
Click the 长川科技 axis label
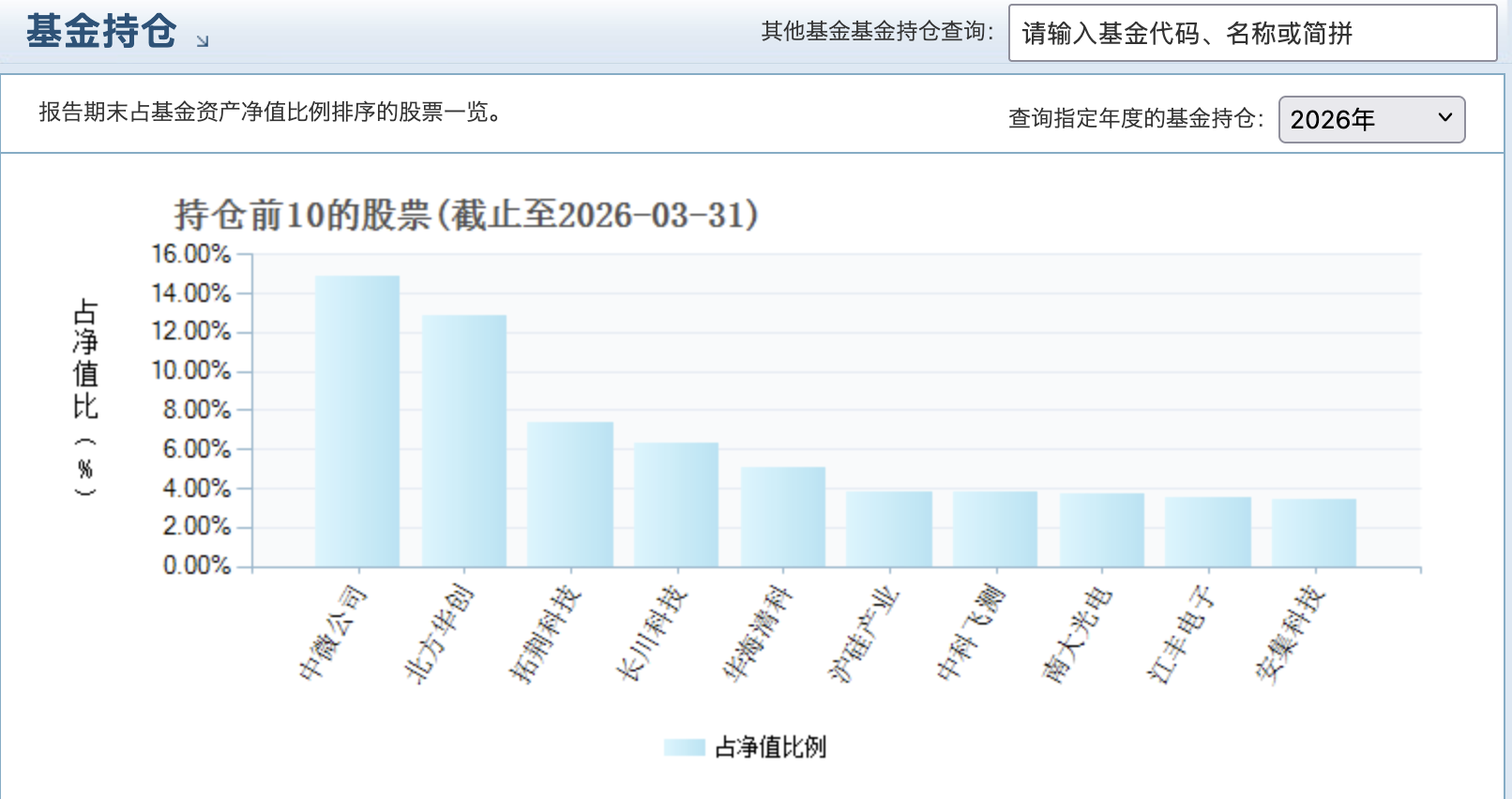[x=652, y=633]
